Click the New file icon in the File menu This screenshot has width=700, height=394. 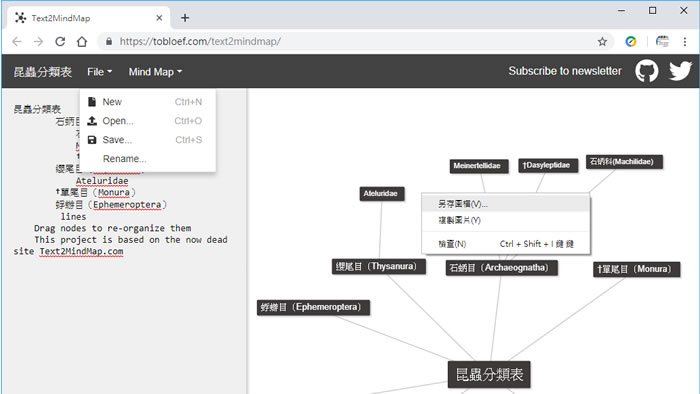[92, 102]
